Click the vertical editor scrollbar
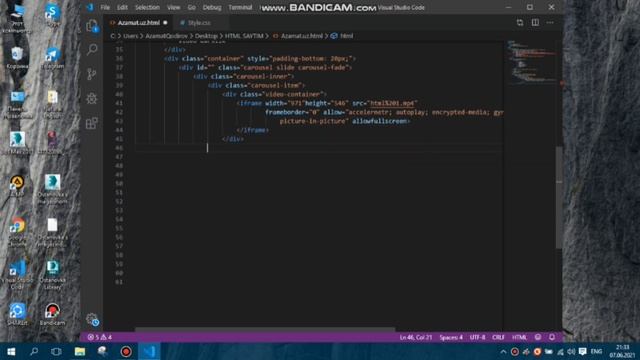Viewport: 640px width, 360px height. 559,197
